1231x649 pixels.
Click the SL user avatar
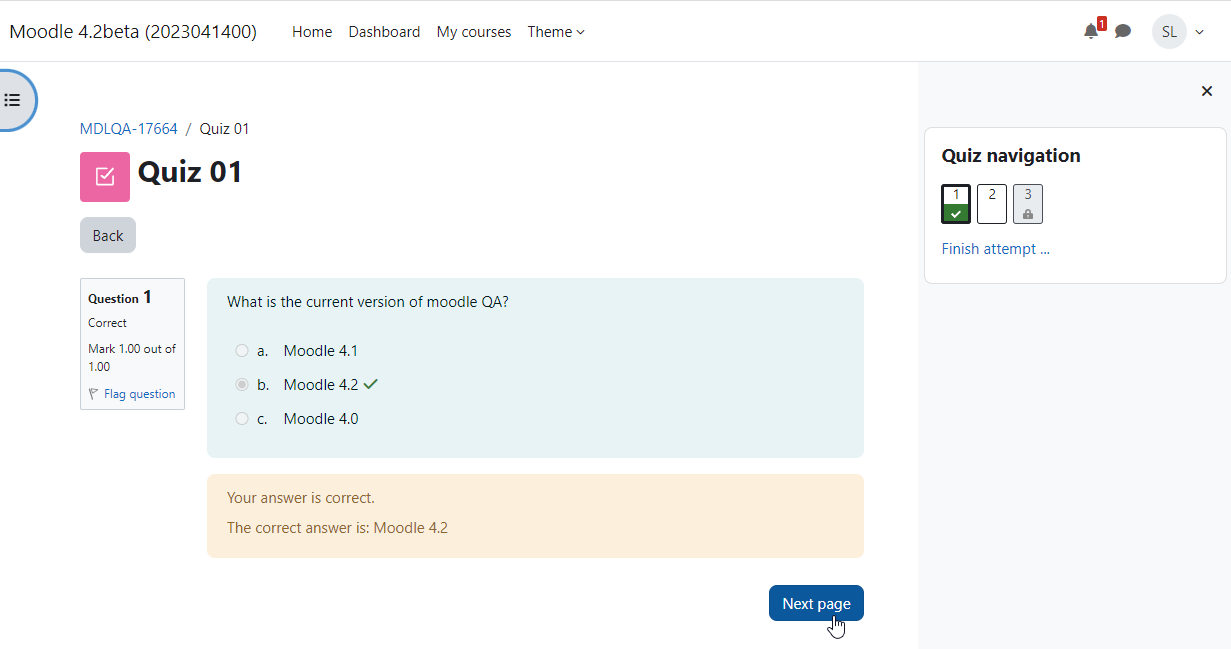click(1169, 31)
